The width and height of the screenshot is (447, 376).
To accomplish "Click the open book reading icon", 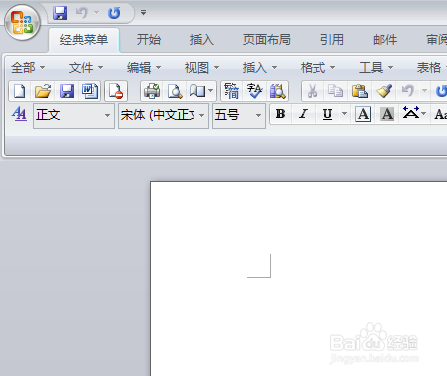I will coord(197,91).
